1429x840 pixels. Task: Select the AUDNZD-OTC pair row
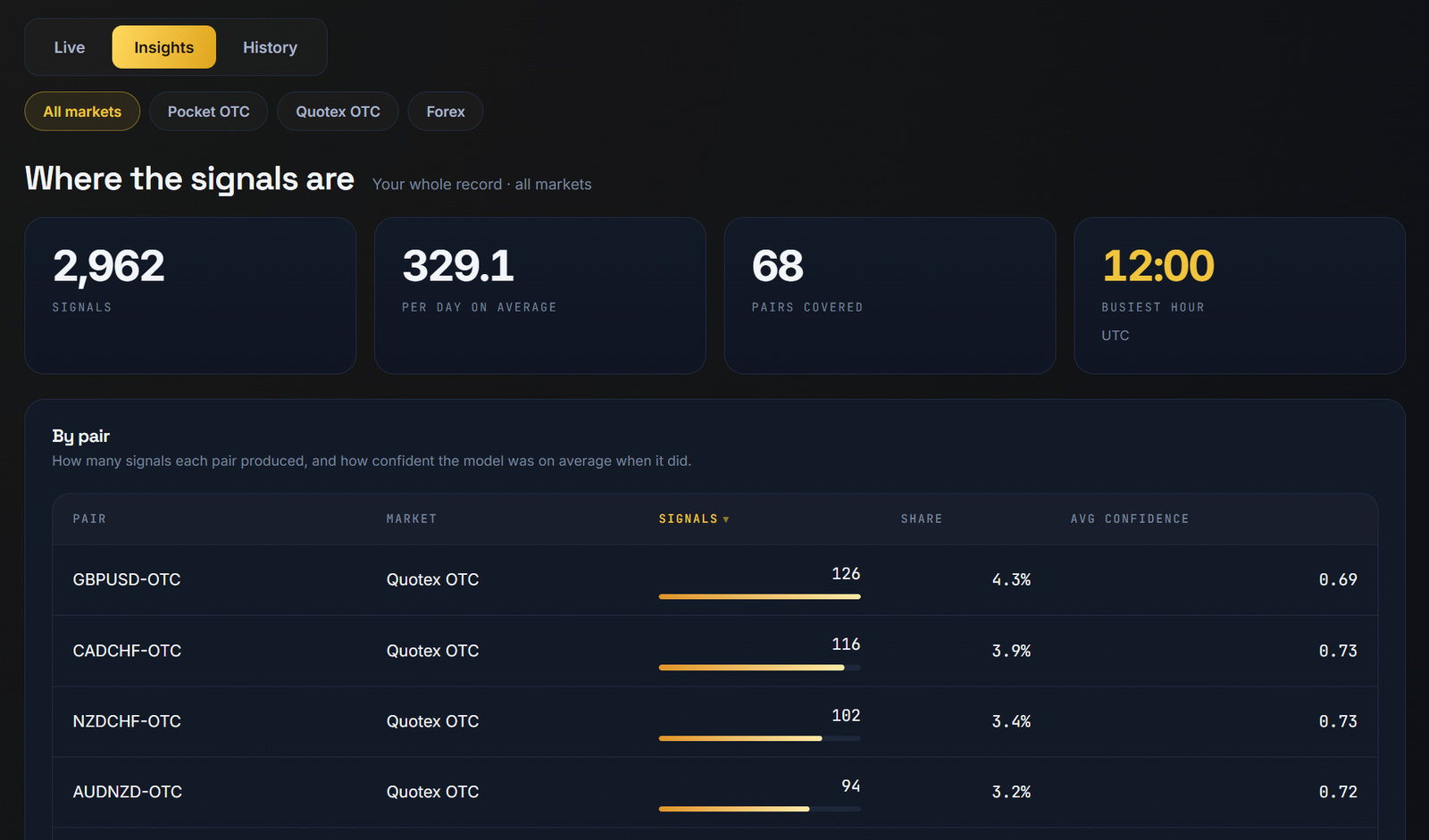714,793
